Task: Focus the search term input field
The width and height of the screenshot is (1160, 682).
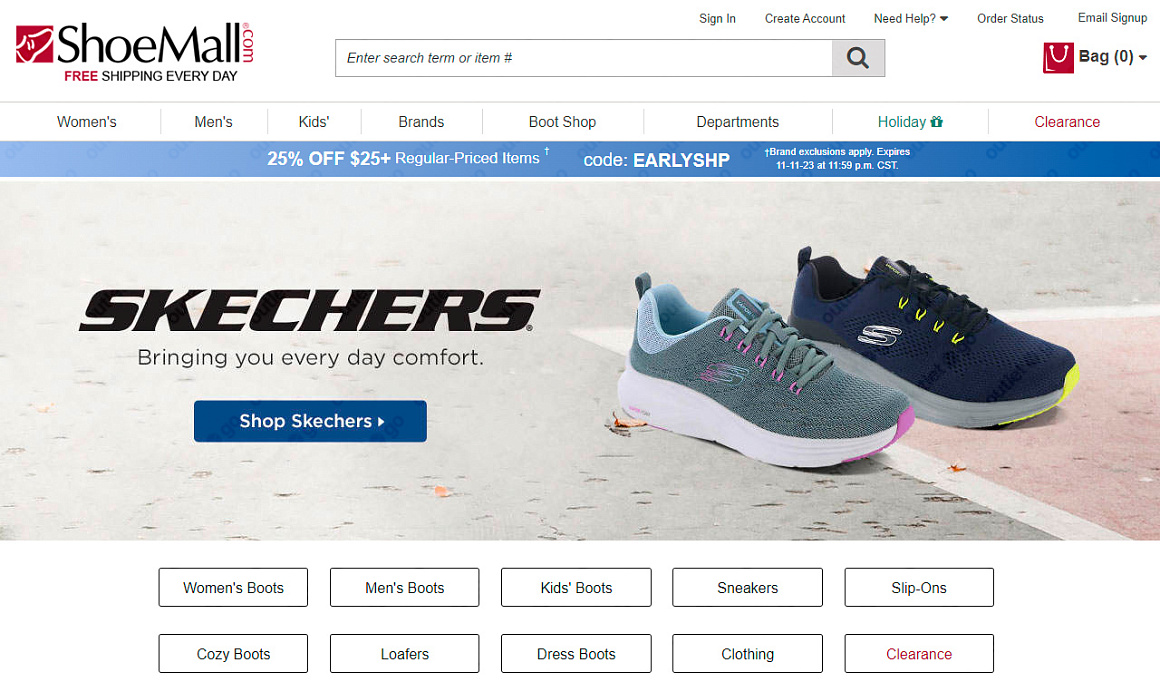Action: point(584,58)
